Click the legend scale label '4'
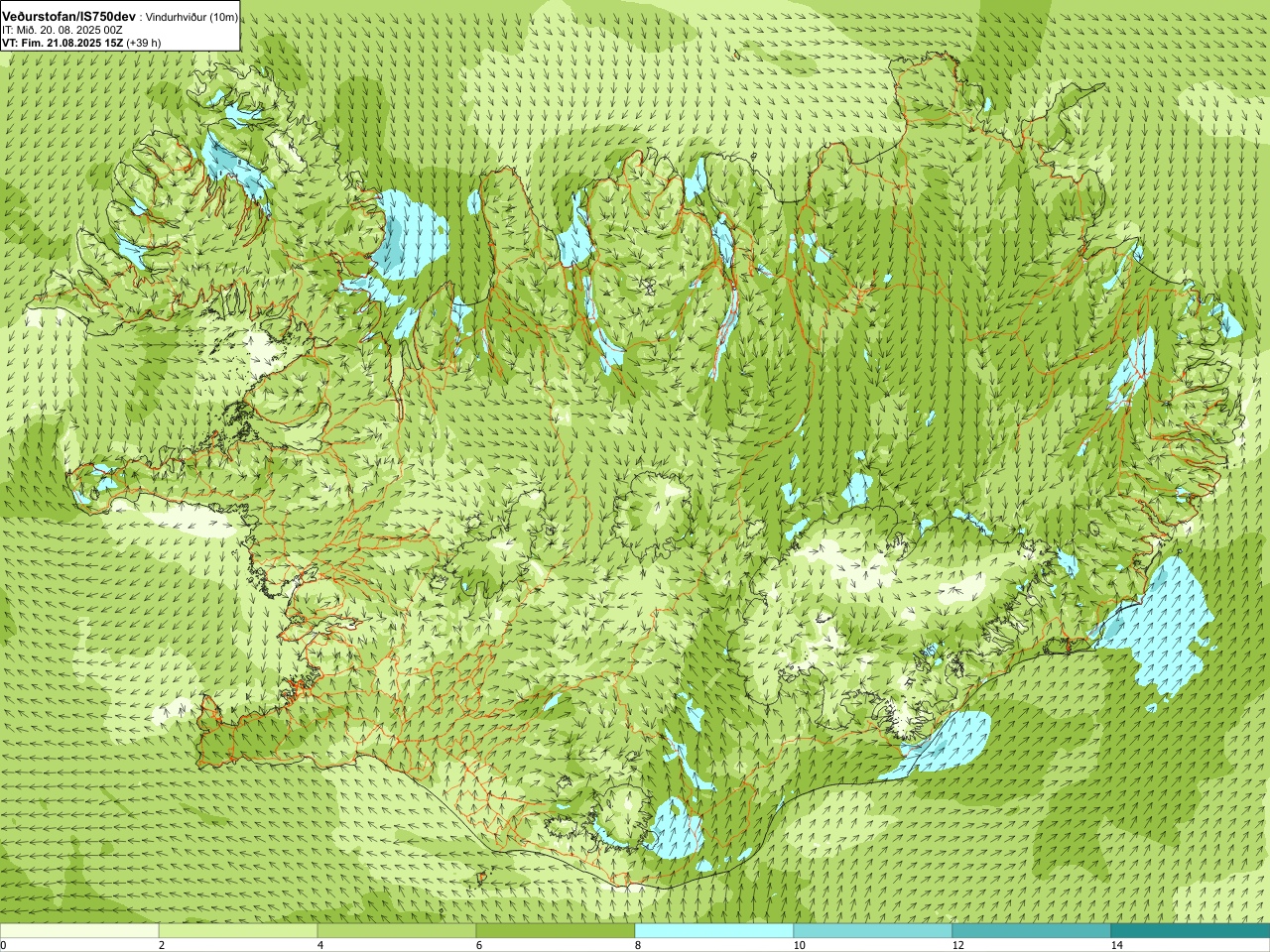Screen dimensions: 1270x952 (x=320, y=945)
